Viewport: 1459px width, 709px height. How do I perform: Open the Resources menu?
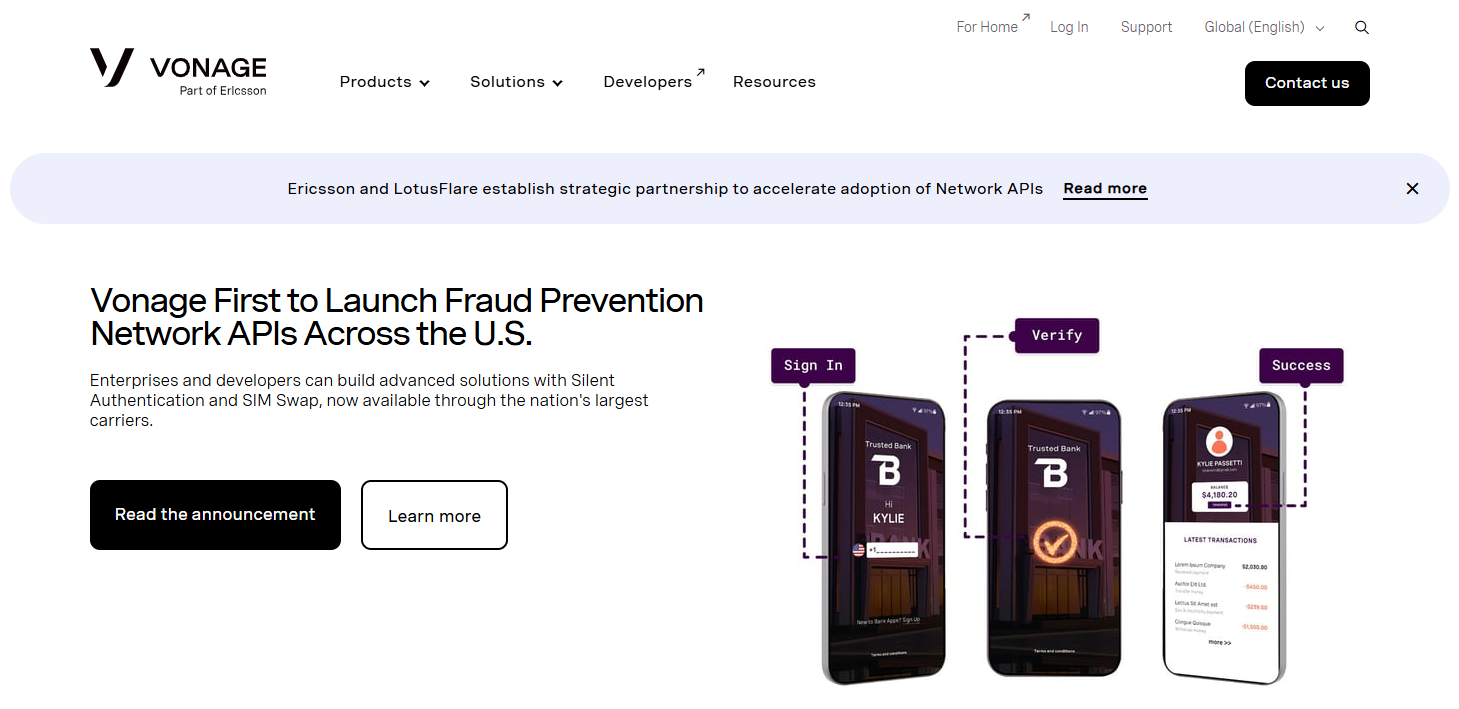click(774, 81)
